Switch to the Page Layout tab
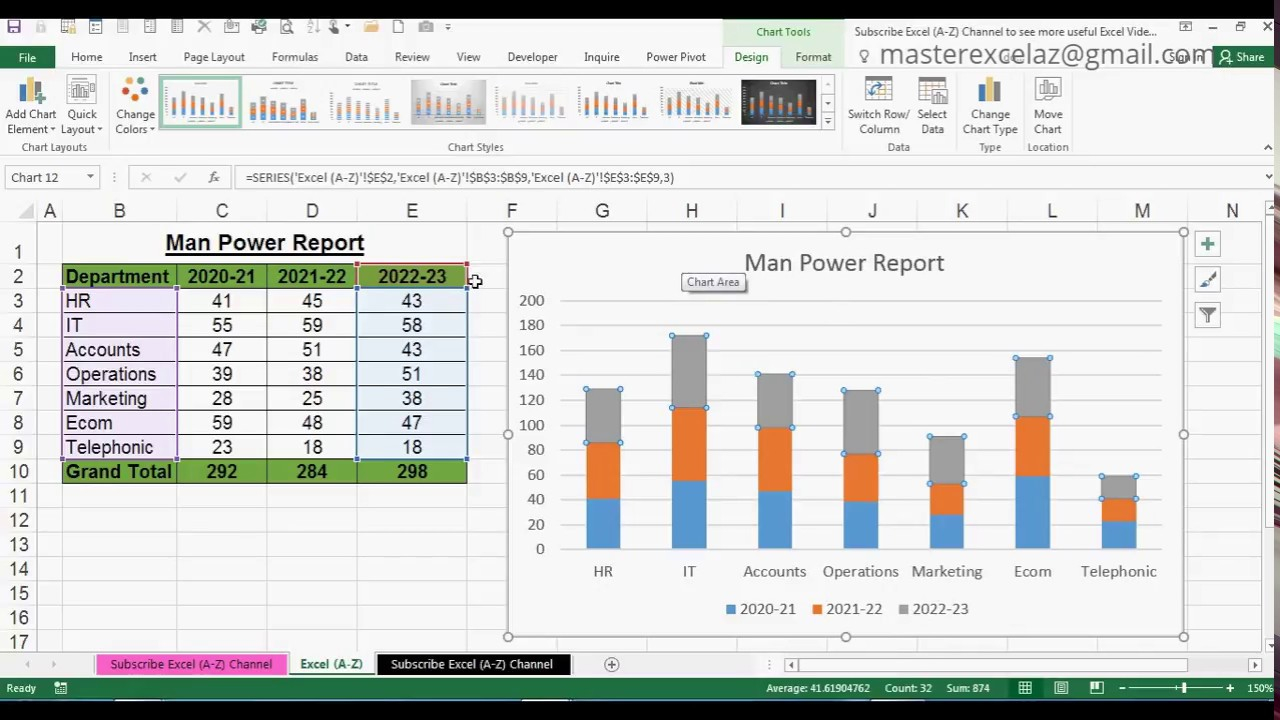Screen dimensions: 1280x720 click(x=214, y=57)
